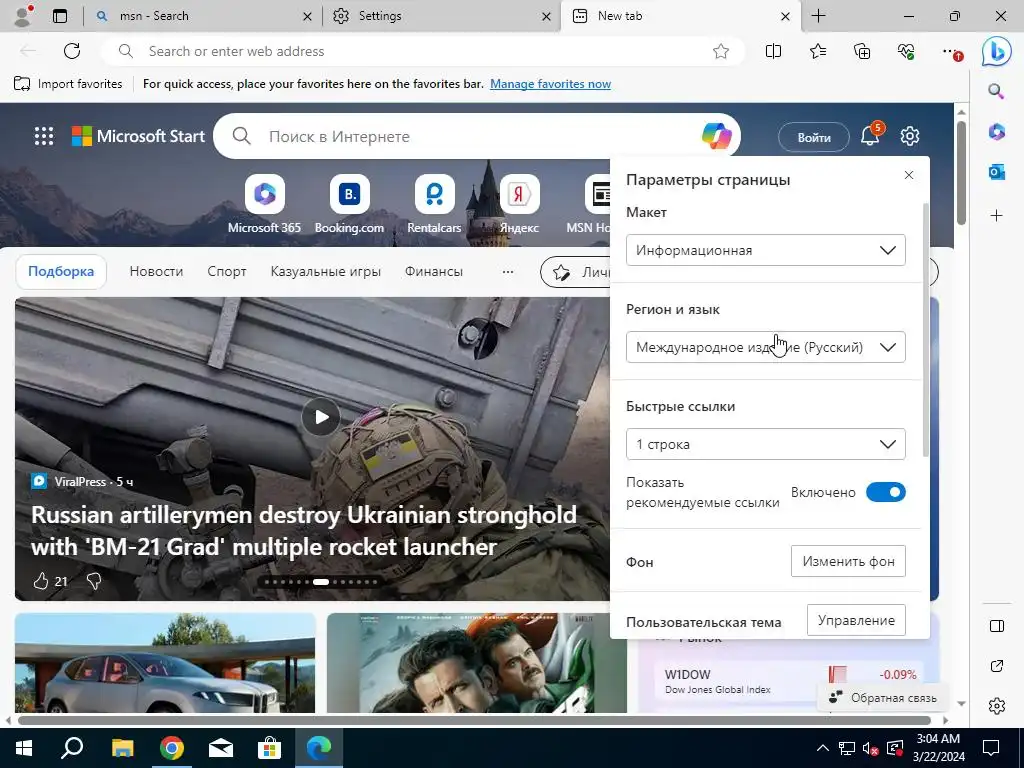Add an app to sidebar plus icon

click(997, 216)
